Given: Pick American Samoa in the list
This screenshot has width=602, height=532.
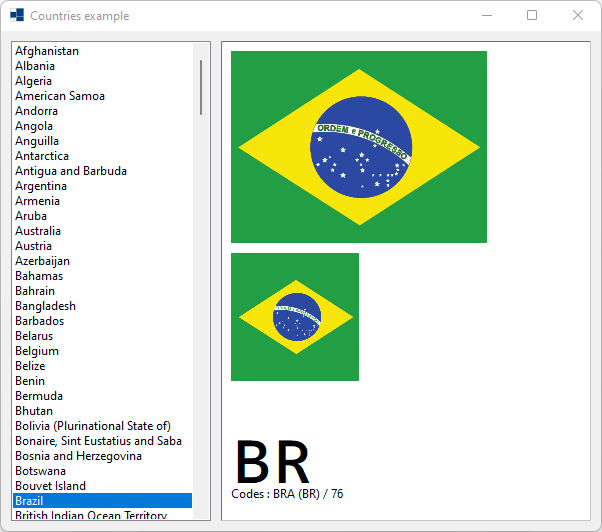Looking at the screenshot, I should click(x=103, y=96).
